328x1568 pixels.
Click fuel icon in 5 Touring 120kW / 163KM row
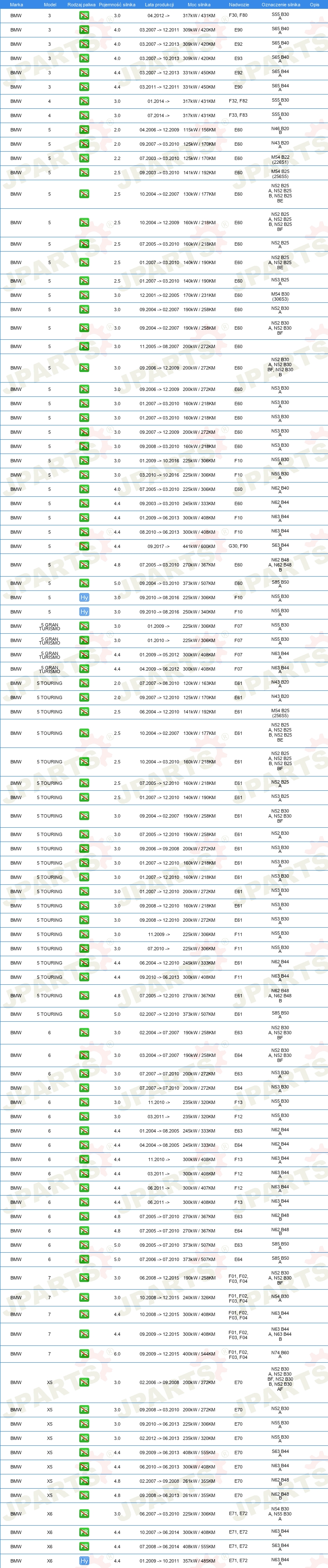[84, 683]
